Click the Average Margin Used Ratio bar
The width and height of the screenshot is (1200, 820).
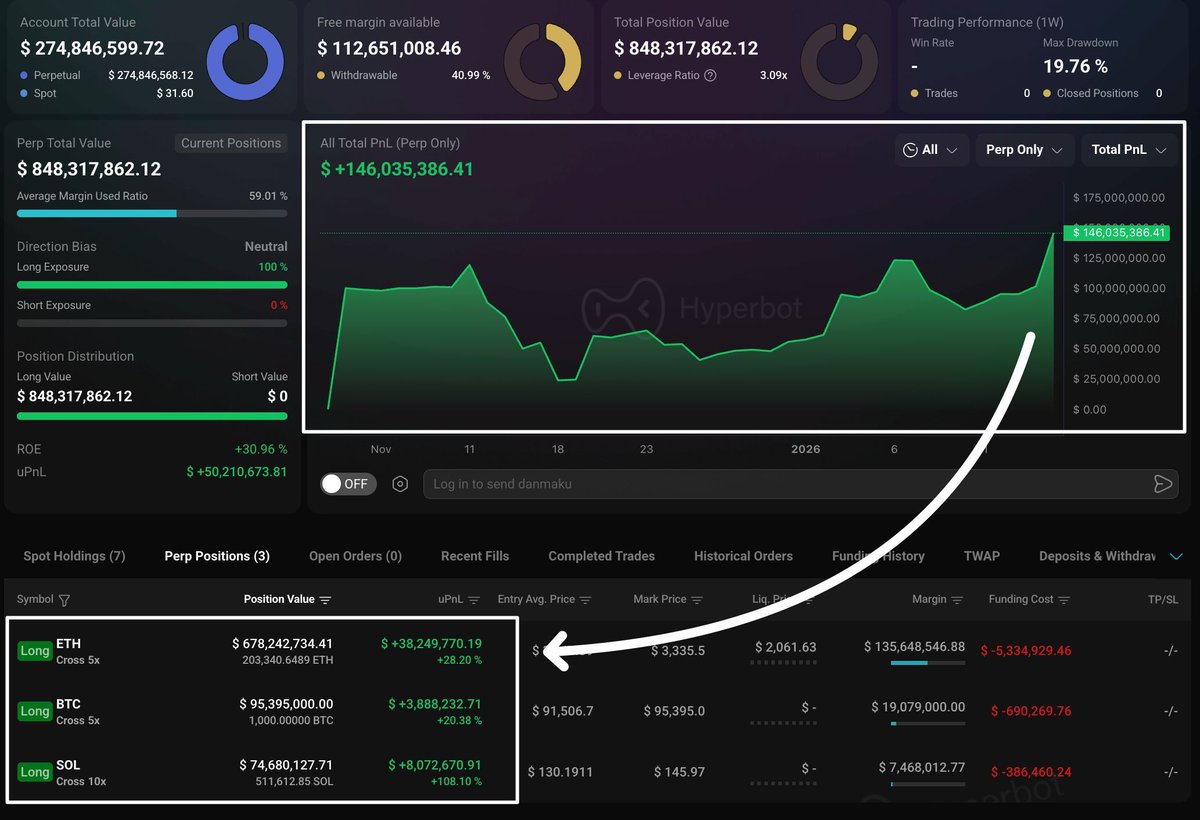[x=150, y=213]
